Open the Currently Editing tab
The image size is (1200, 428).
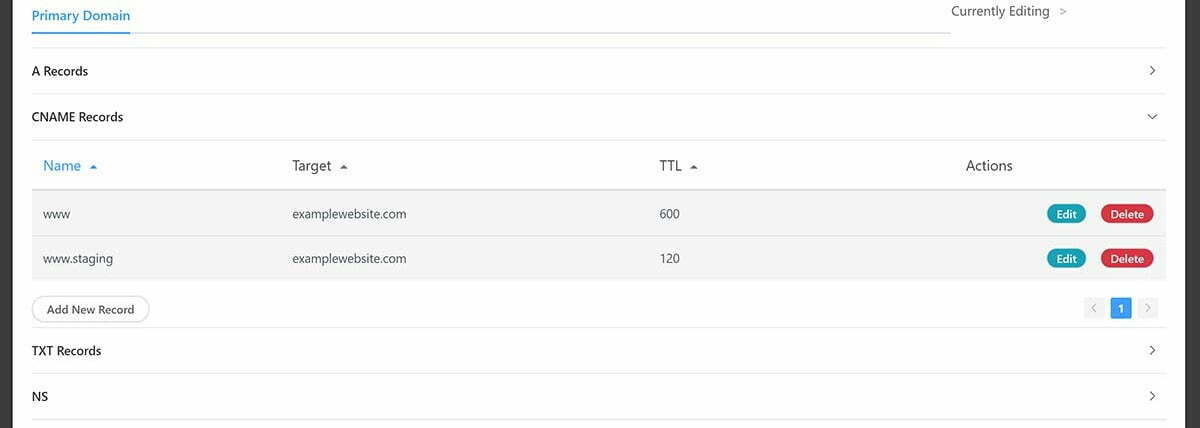[x=1000, y=12]
